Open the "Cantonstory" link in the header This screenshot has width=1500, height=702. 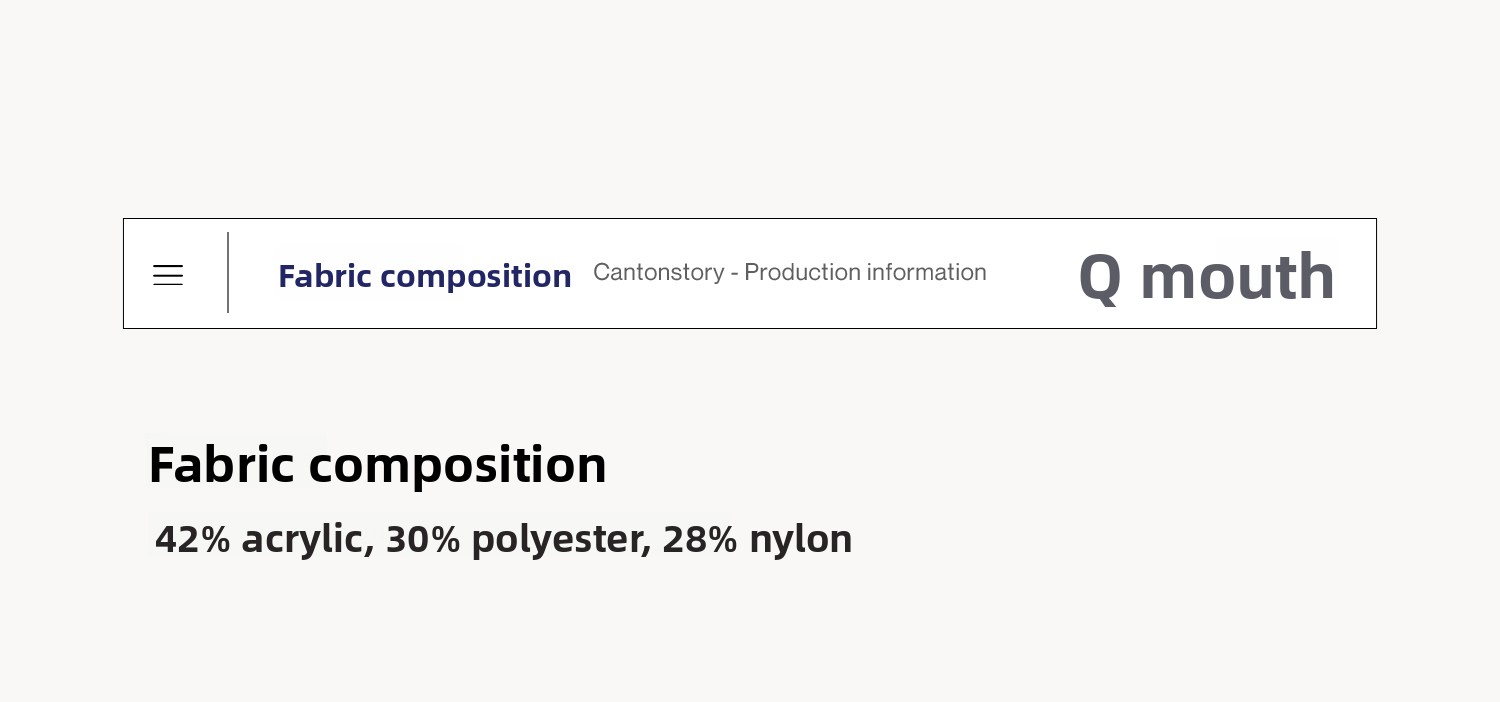point(658,273)
